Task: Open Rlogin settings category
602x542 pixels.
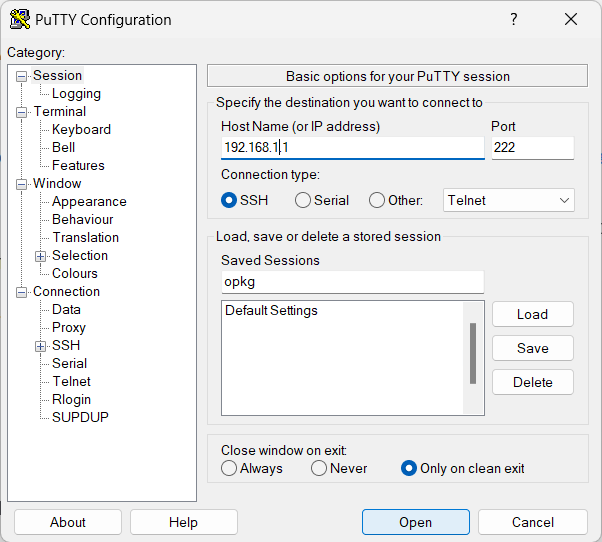Action: [x=71, y=400]
